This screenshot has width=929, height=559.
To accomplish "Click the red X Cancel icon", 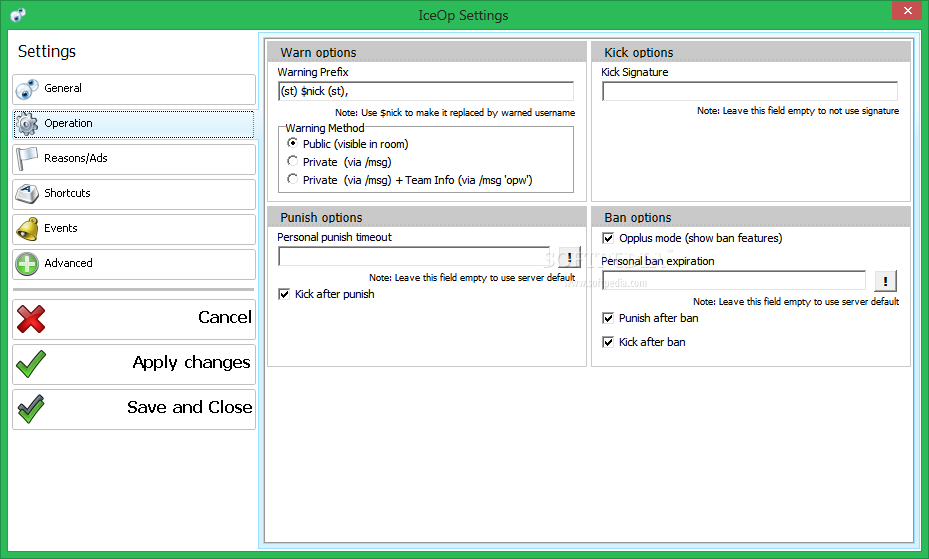I will tap(31, 319).
